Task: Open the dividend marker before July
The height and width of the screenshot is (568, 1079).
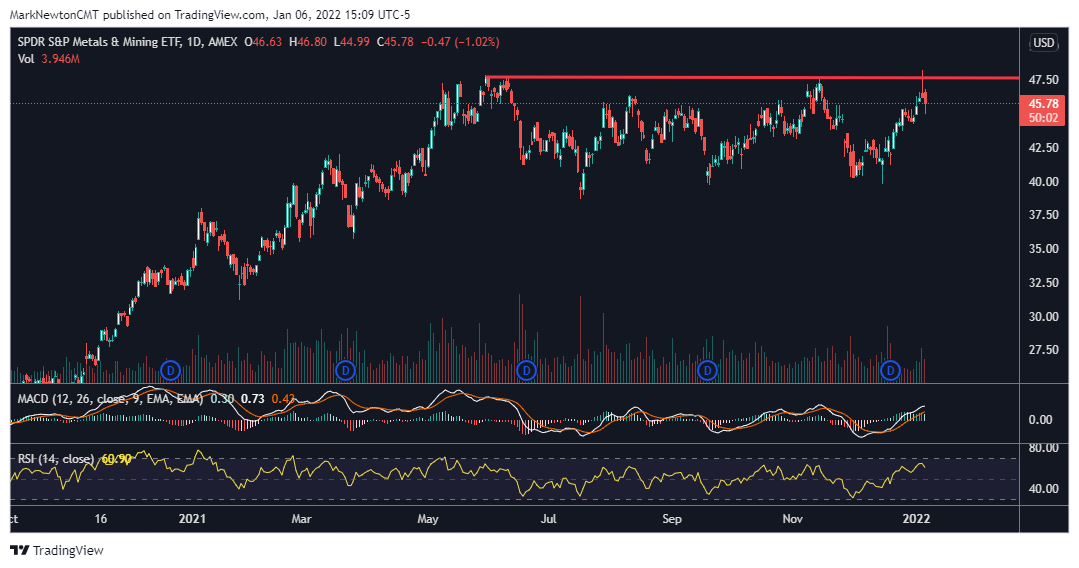Action: [x=526, y=370]
